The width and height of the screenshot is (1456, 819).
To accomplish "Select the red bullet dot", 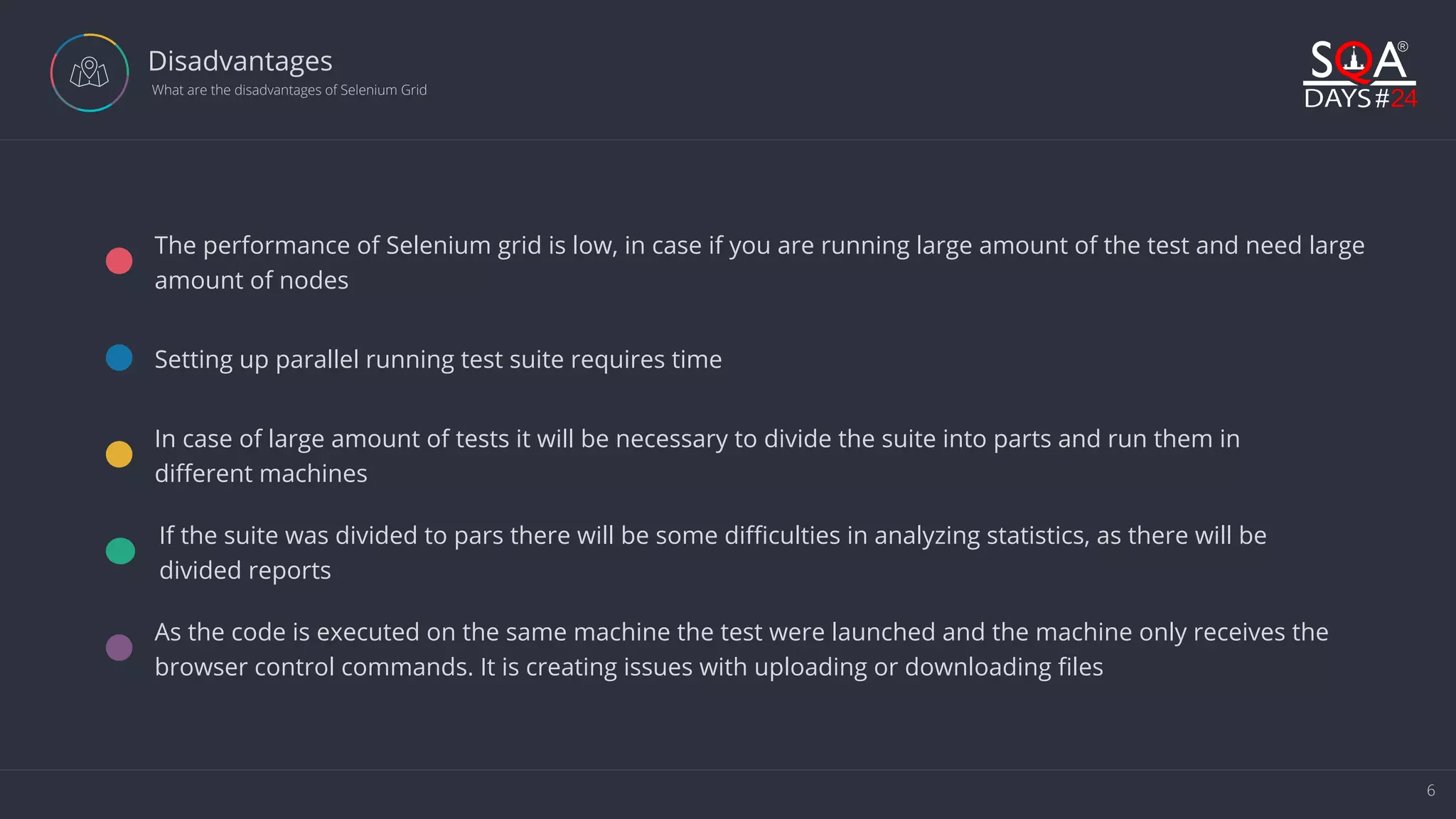I will point(119,261).
